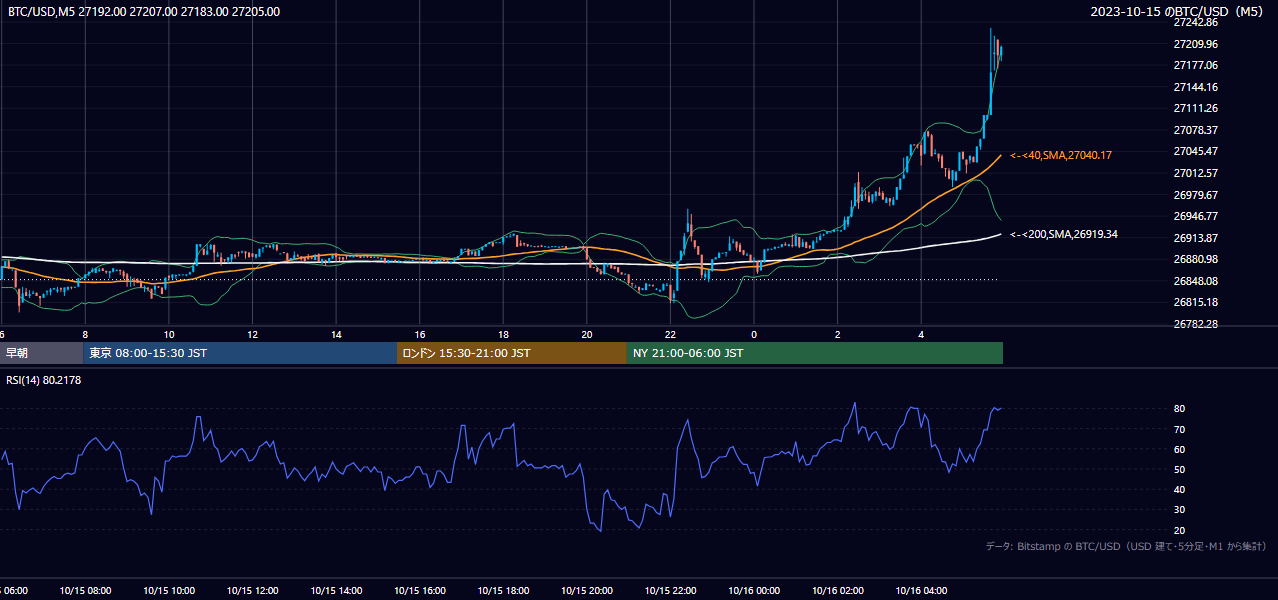
Task: Select RSI scale value 80
Action: click(1179, 409)
